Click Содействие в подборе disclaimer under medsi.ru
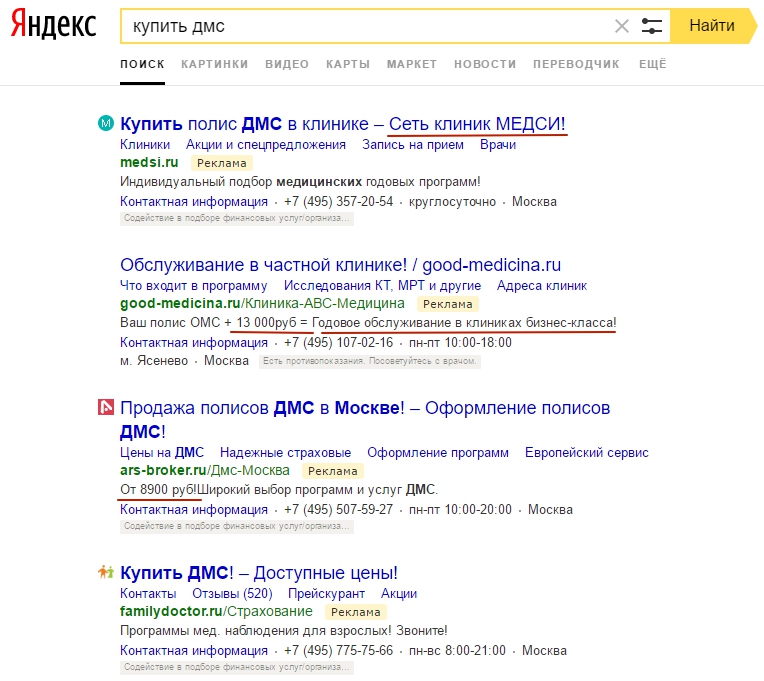Viewport: 764px width, 681px height. [237, 219]
